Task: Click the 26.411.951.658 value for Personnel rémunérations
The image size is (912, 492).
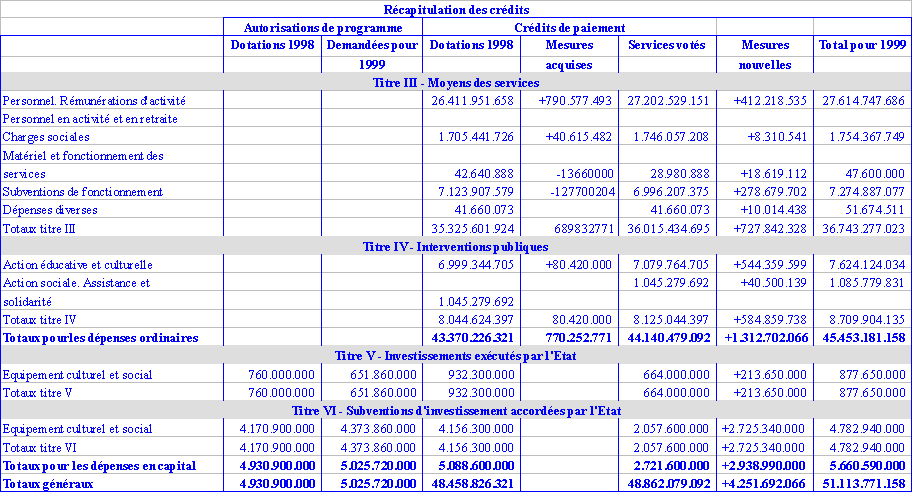Action: point(472,101)
